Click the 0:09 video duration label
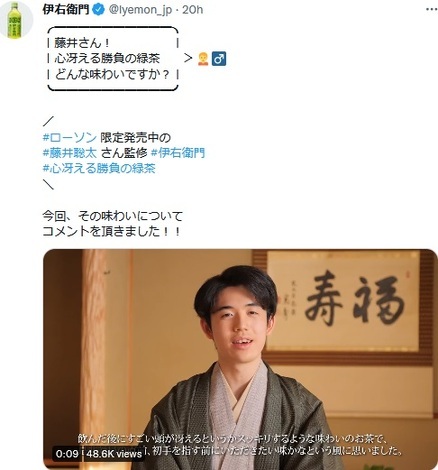The height and width of the screenshot is (470, 438). coord(67,454)
